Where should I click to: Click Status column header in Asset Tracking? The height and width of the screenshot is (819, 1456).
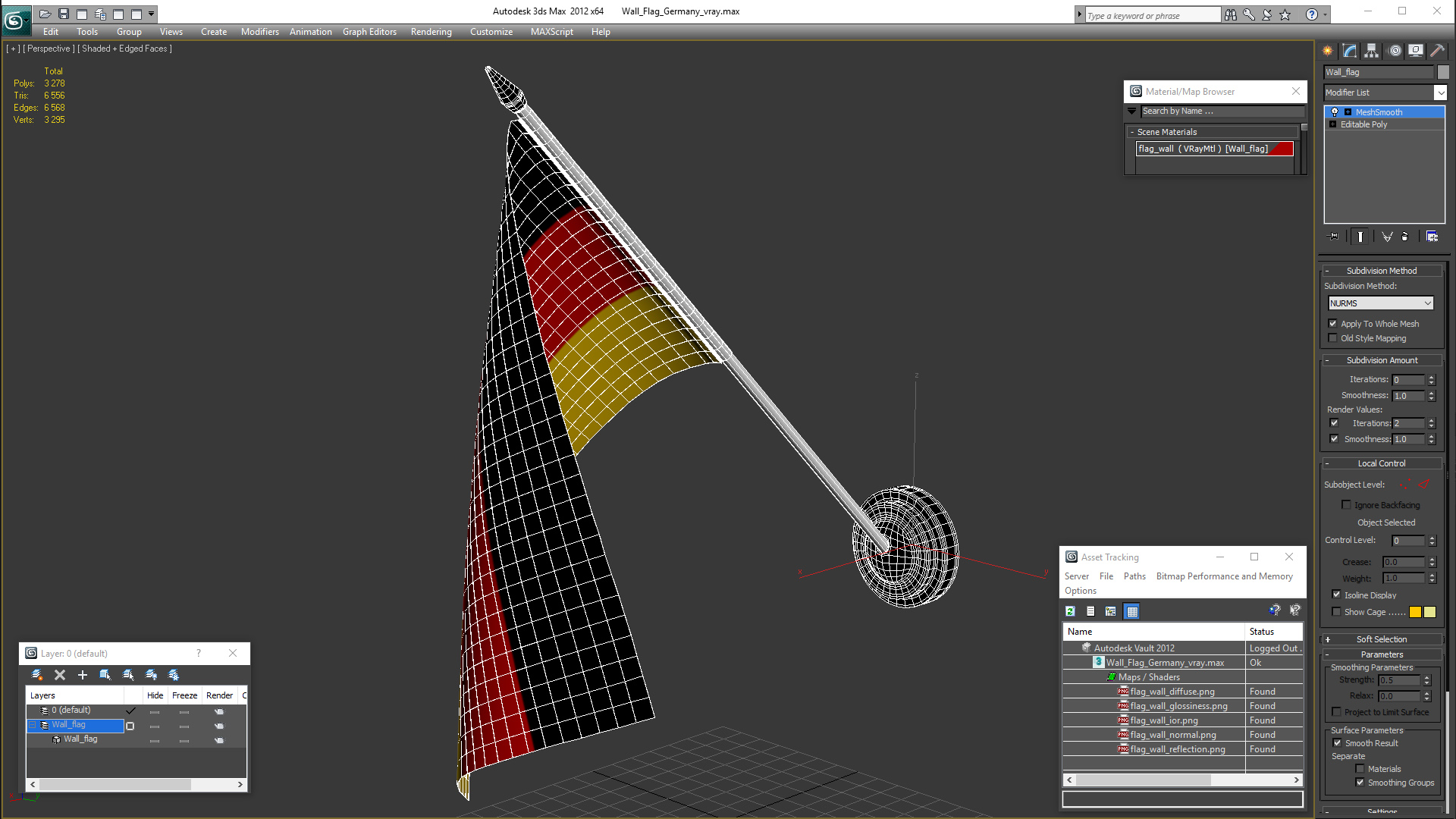coord(1275,632)
